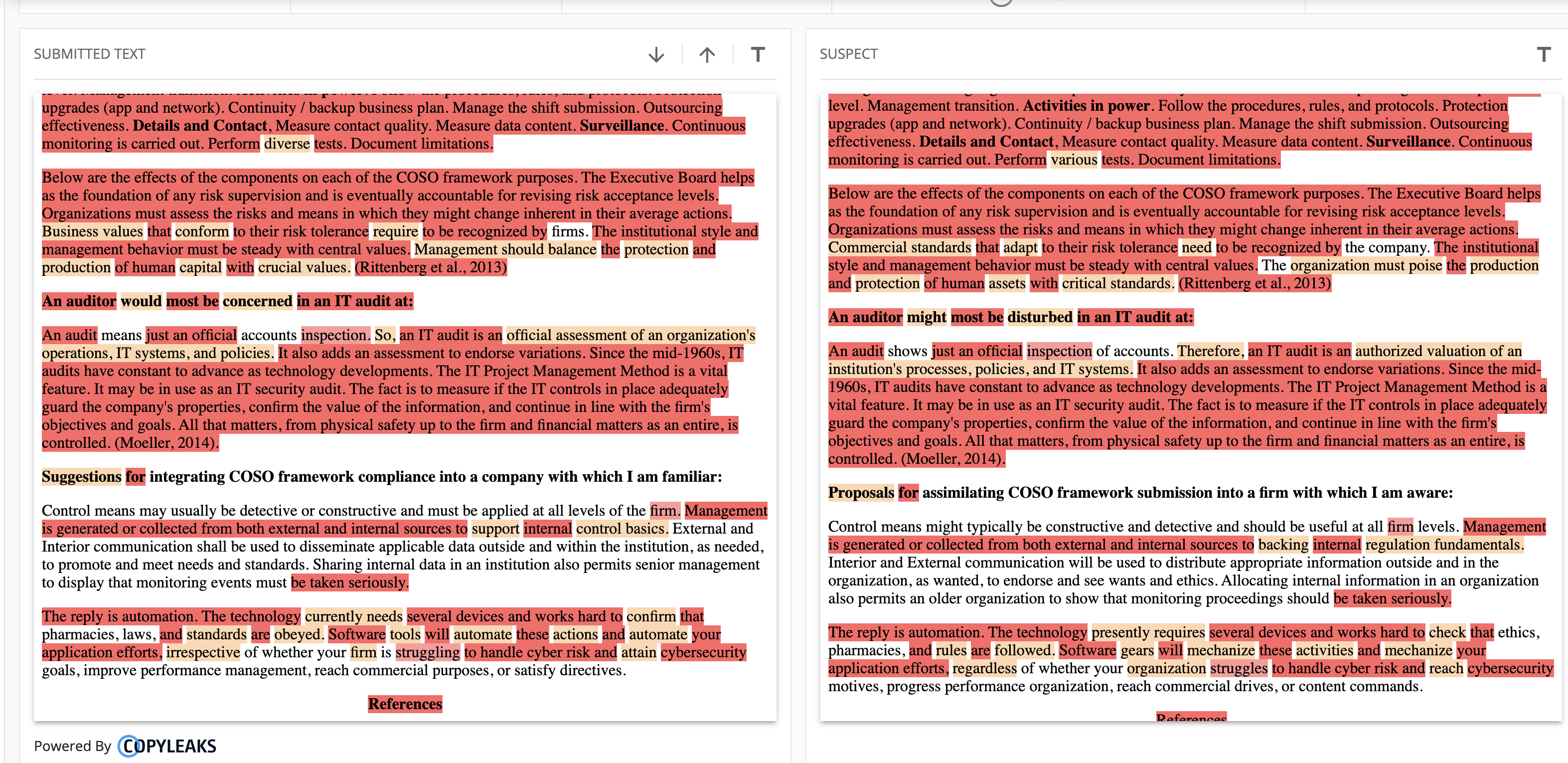1568x763 pixels.
Task: Click '(Moeller, 2014).' in submitted text
Action: (x=166, y=443)
